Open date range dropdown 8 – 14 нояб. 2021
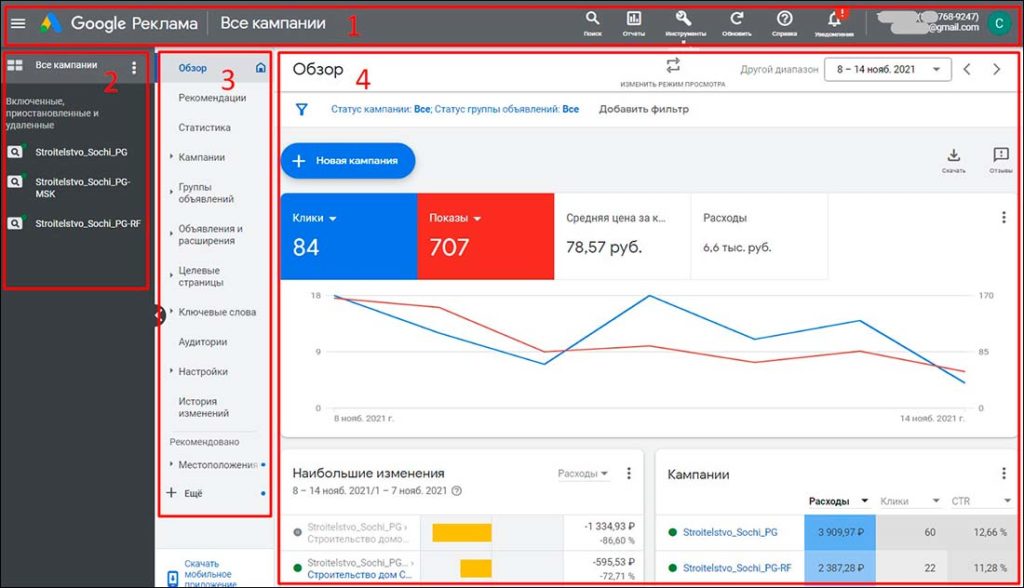This screenshot has width=1024, height=588. (x=888, y=69)
